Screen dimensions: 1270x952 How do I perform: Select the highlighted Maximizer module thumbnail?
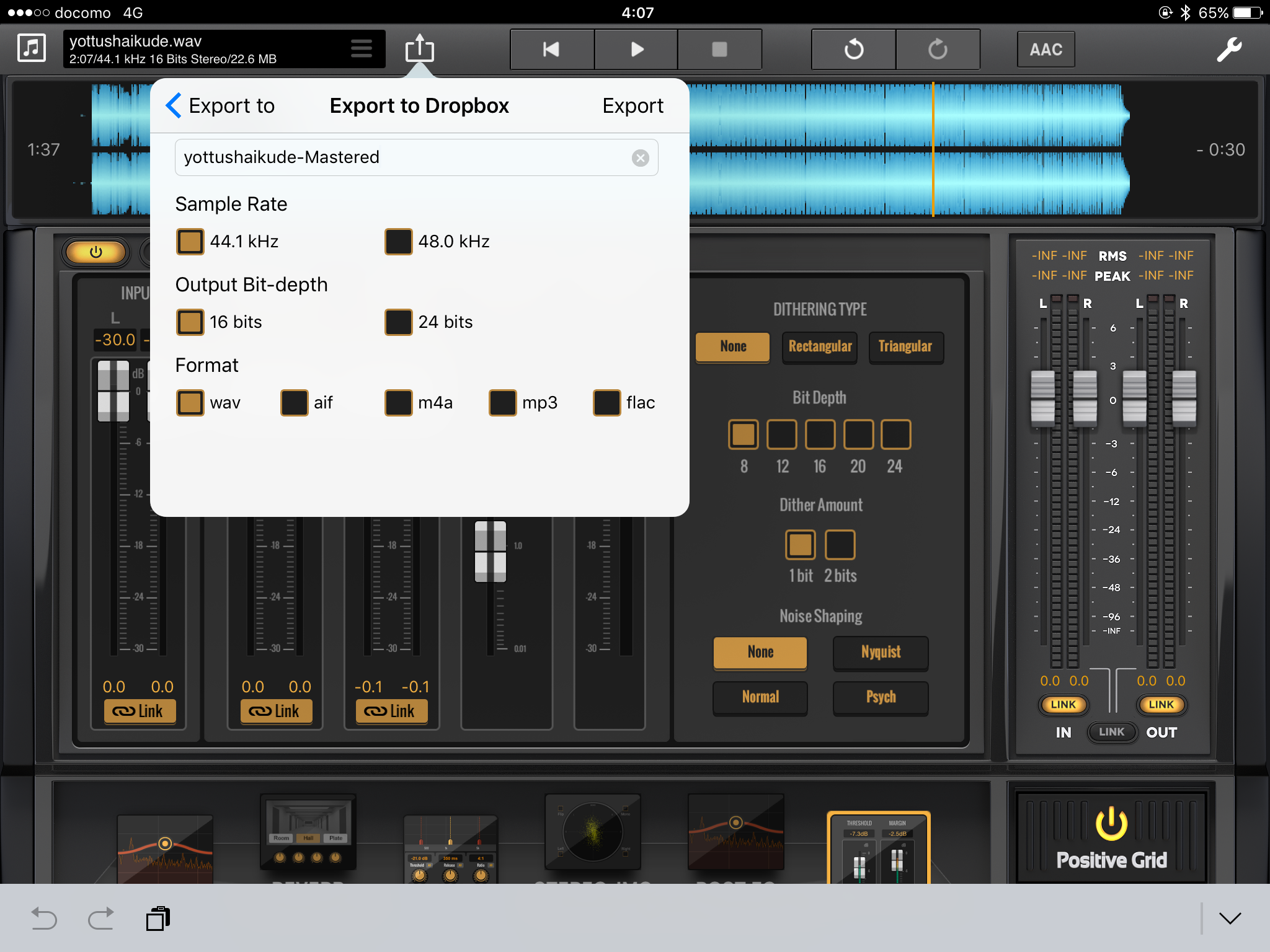point(879,848)
